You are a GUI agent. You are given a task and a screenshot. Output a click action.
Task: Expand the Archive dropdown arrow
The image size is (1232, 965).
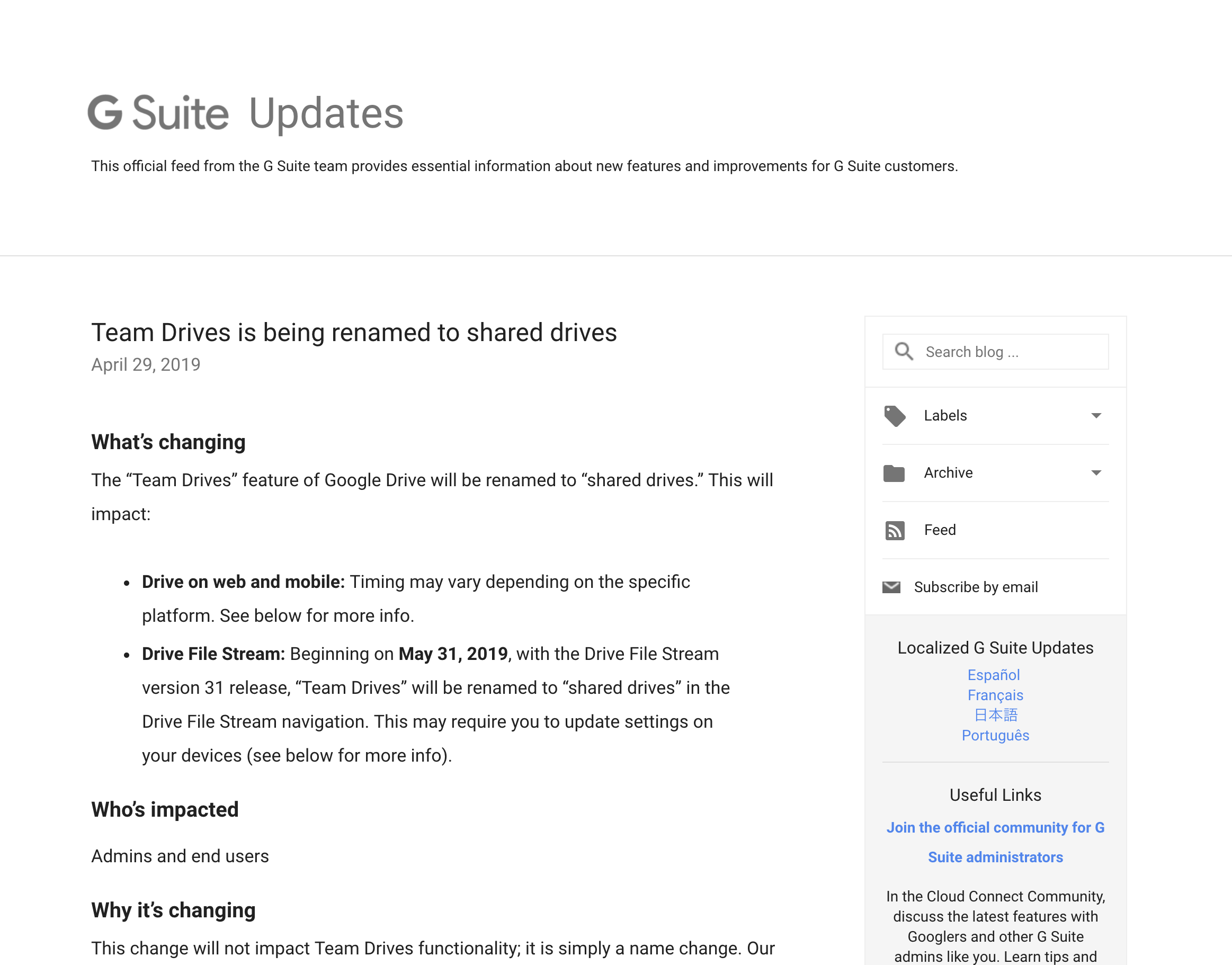[x=1096, y=473]
